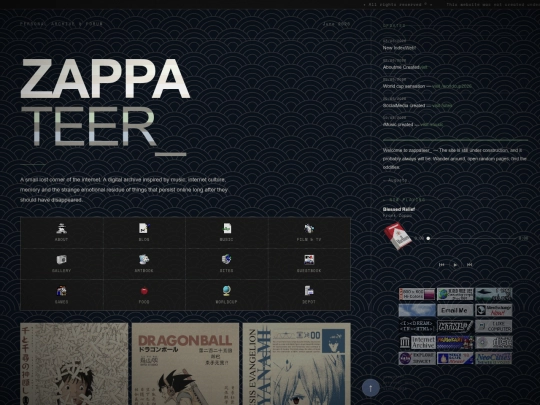Image resolution: width=540 pixels, height=405 pixels.
Task: Click the Email Me badge
Action: [455, 310]
